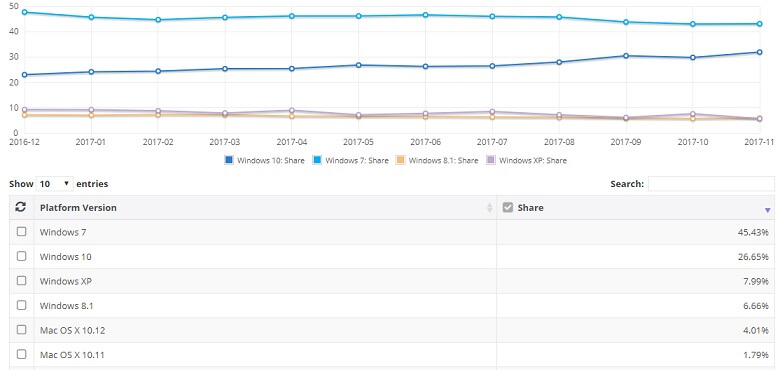Viewport: 780px width, 370px height.
Task: Click the 4.01% share value
Action: coord(756,330)
